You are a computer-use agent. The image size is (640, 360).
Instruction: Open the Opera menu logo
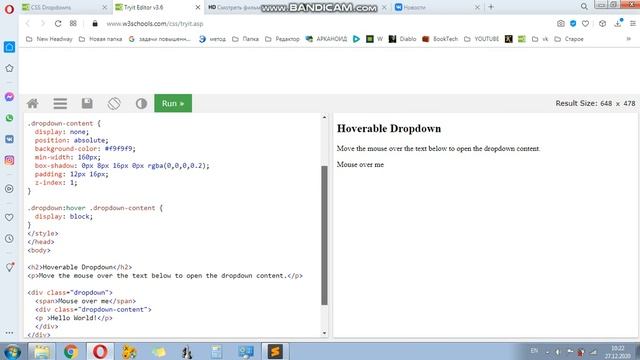[9, 9]
